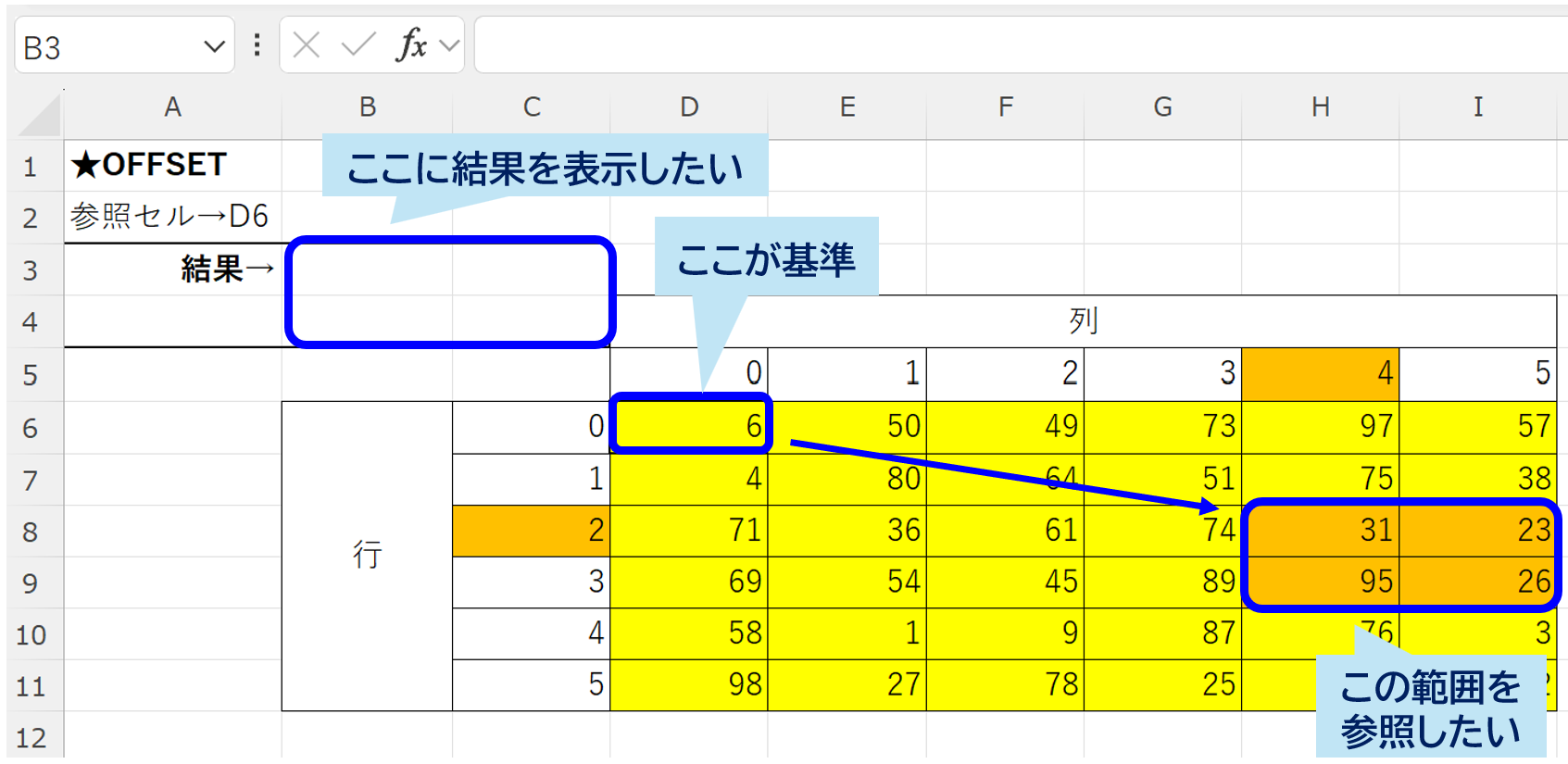Select column D header
Viewport: 1568px width, 764px height.
(689, 107)
